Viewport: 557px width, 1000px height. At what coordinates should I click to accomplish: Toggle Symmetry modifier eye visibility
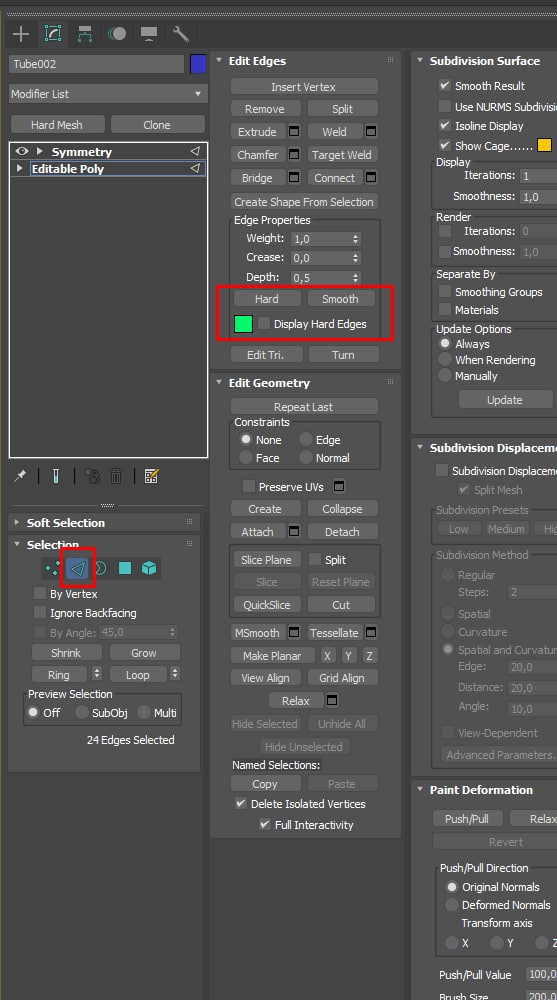point(22,151)
